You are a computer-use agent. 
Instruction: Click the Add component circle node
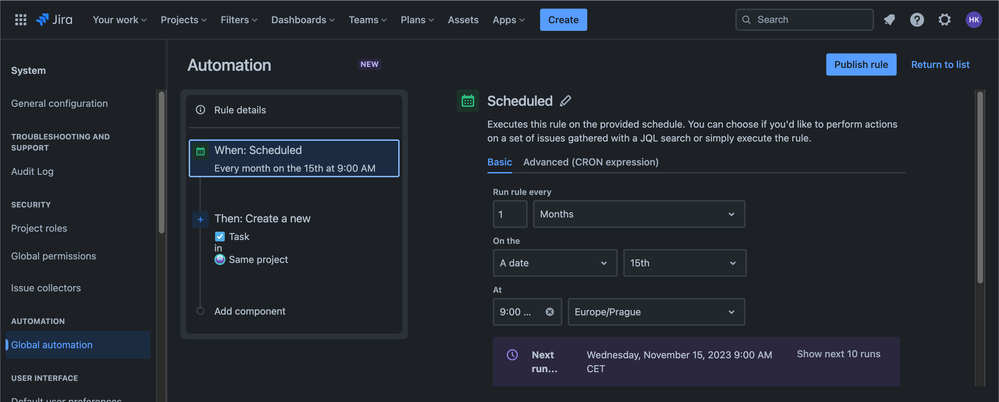point(201,311)
